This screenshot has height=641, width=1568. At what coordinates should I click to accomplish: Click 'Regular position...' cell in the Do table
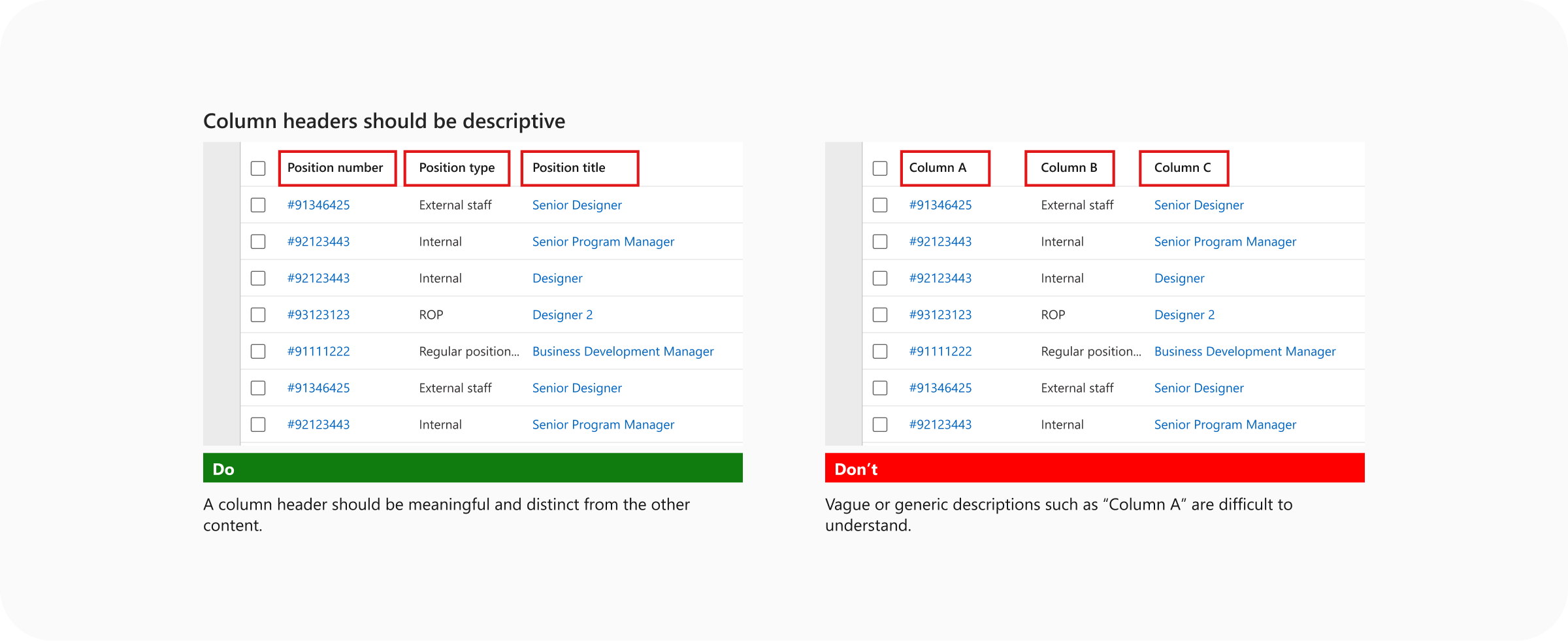click(x=469, y=352)
